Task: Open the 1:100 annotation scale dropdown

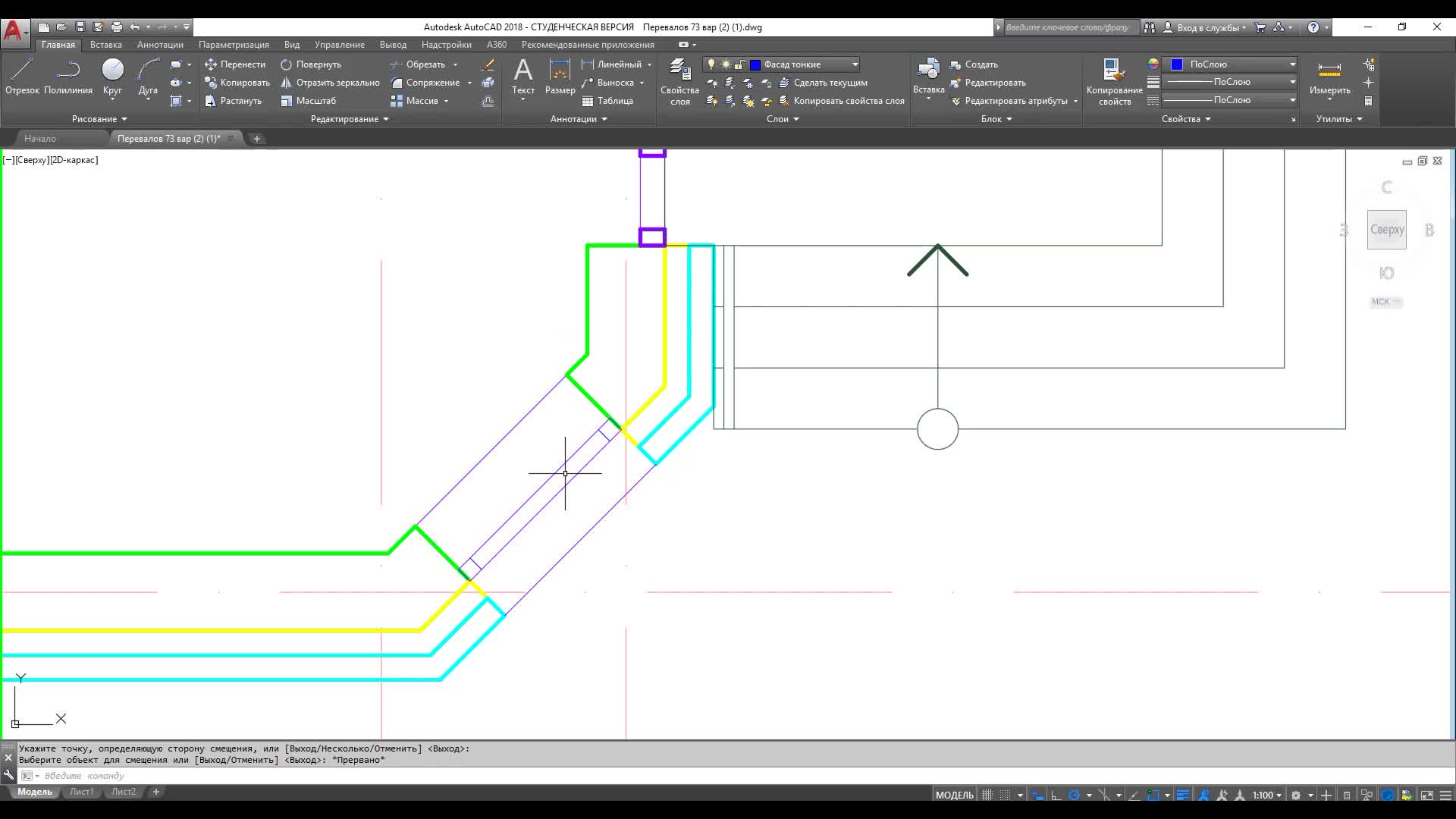Action: pos(1267,795)
